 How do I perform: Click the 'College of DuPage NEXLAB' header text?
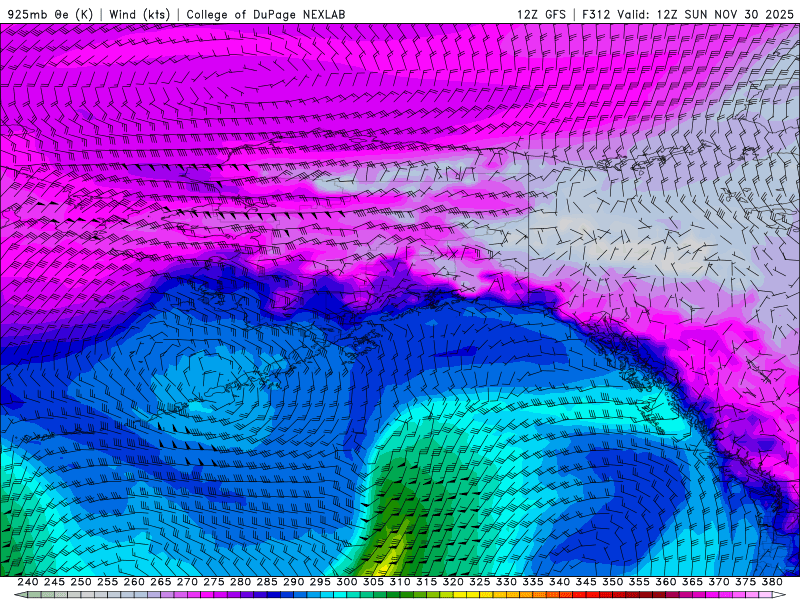point(266,15)
